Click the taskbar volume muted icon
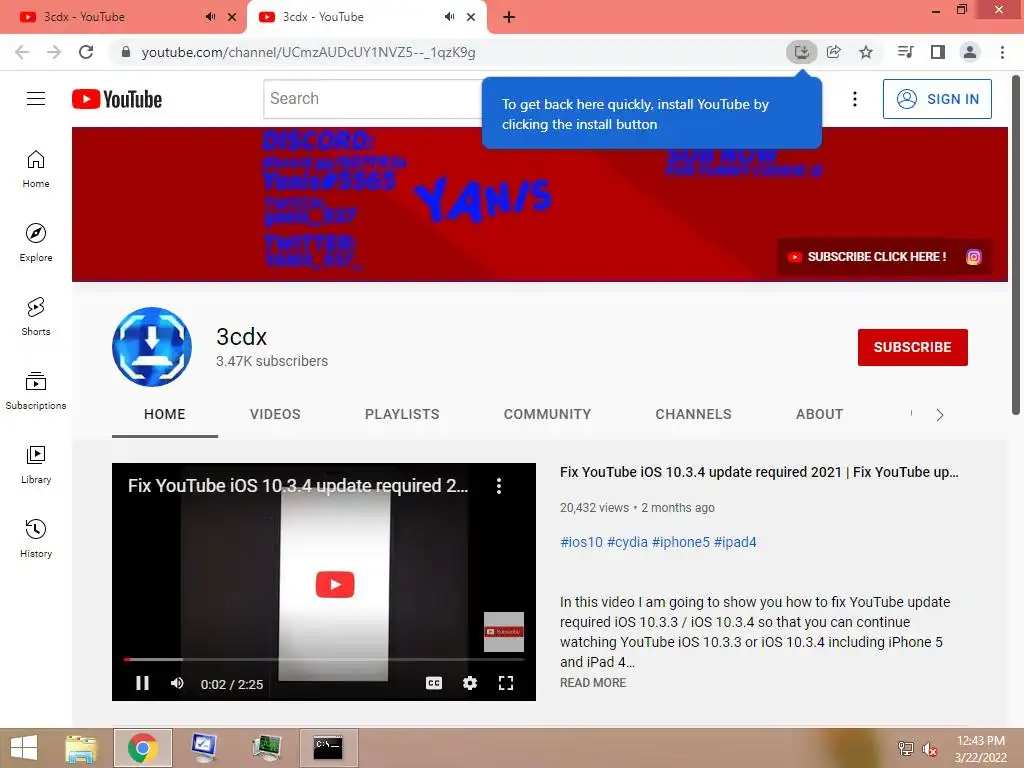The width and height of the screenshot is (1024, 768). pos(929,749)
